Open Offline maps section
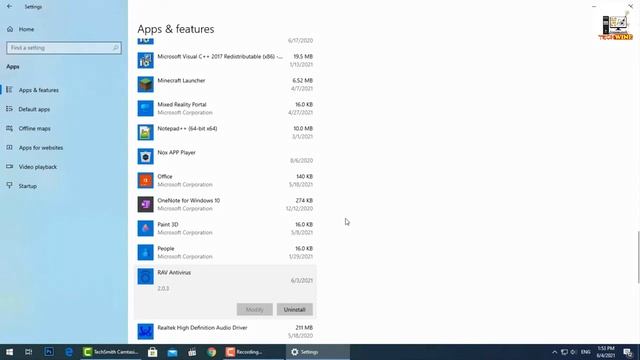This screenshot has width=640, height=360. [x=34, y=128]
